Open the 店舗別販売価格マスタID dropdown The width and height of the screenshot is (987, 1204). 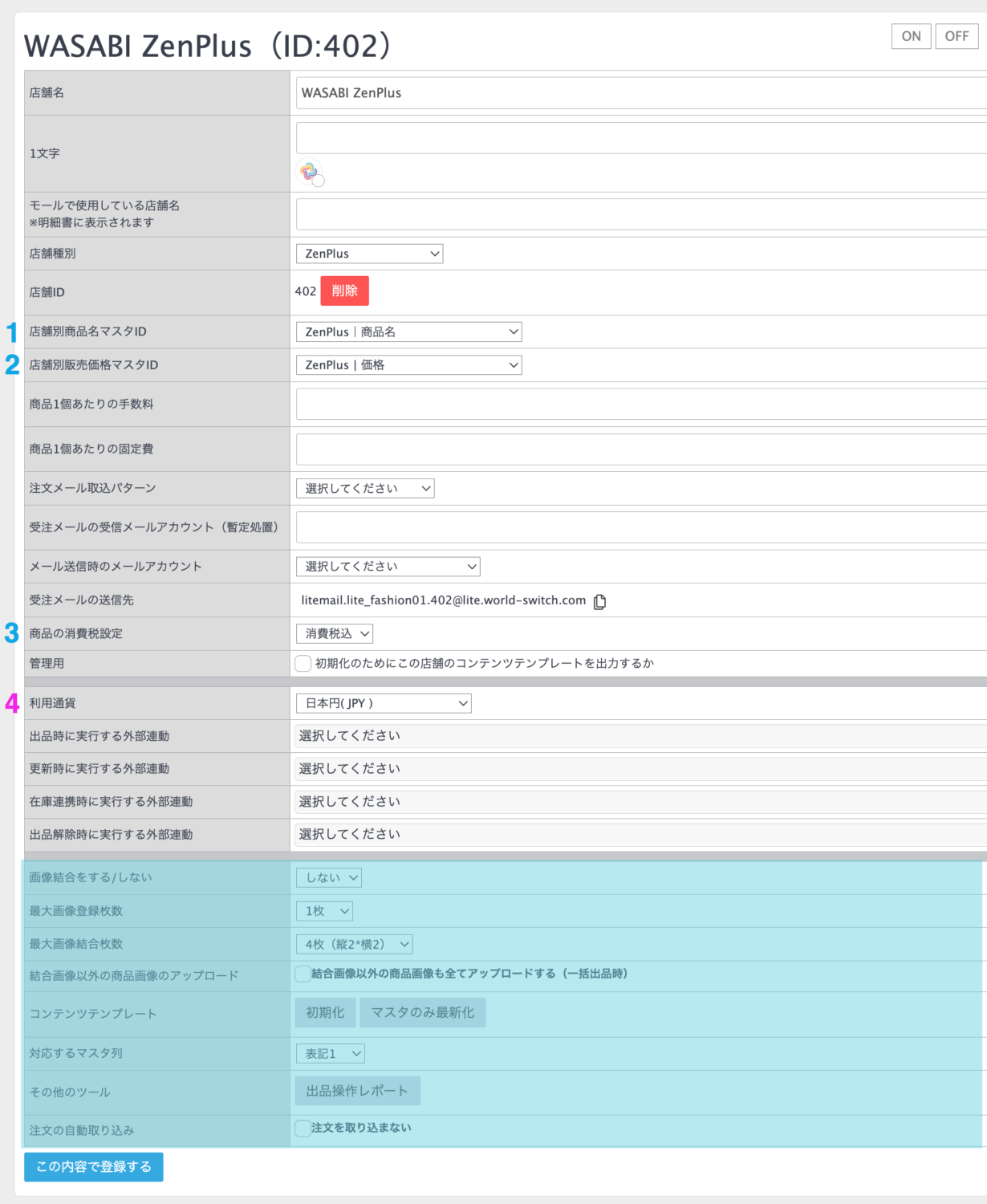[408, 365]
